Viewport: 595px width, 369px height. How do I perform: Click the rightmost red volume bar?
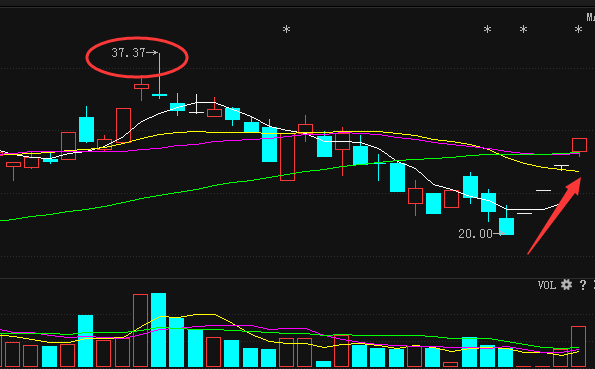(x=579, y=346)
